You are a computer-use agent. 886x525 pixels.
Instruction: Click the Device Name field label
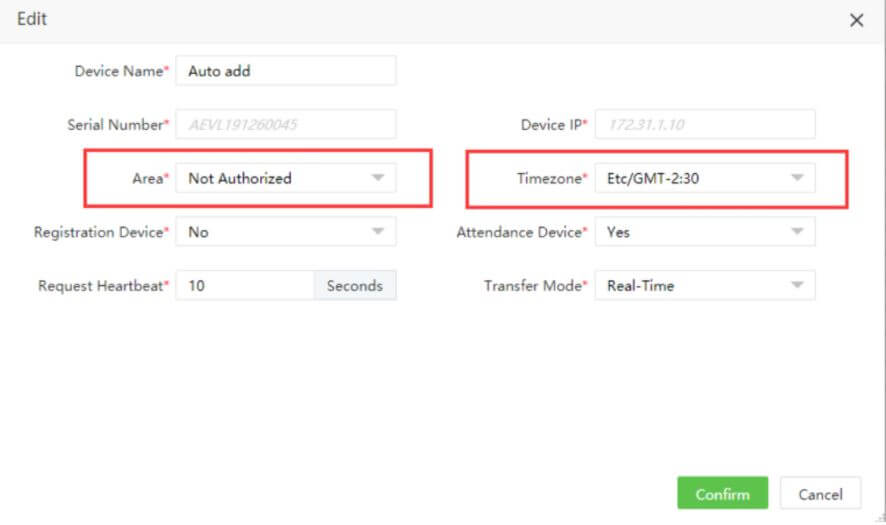pyautogui.click(x=118, y=71)
